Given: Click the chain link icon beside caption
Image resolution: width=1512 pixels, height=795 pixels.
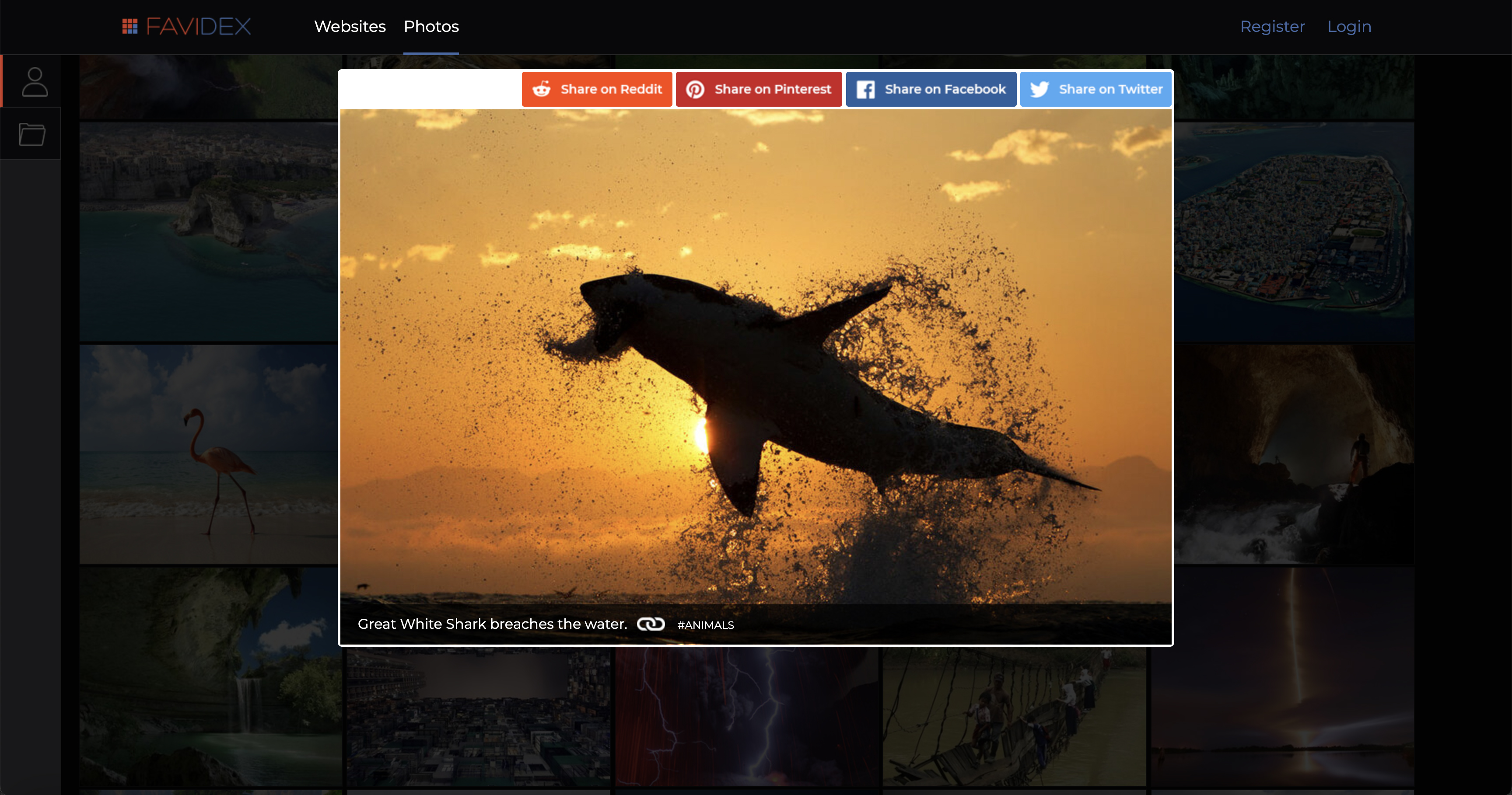Looking at the screenshot, I should pos(651,624).
